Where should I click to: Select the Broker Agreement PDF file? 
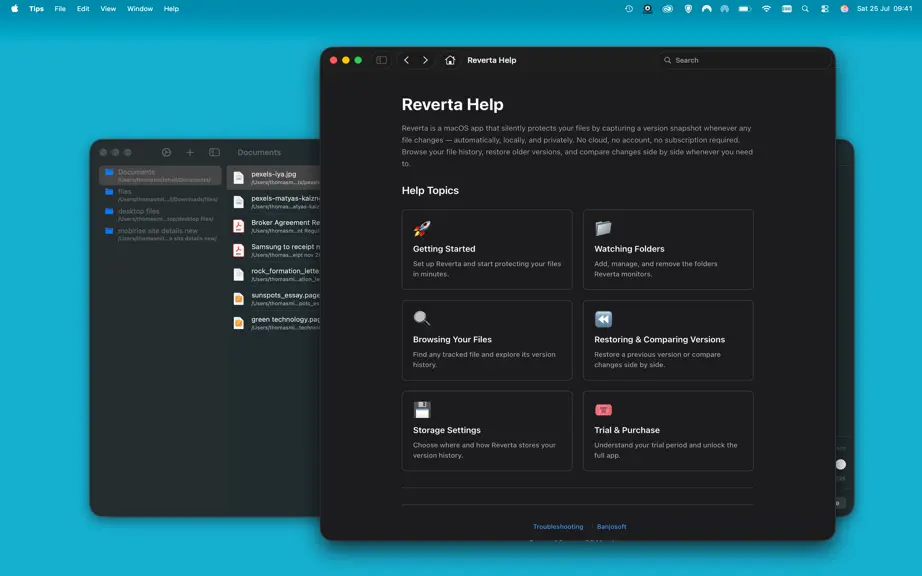pos(273,226)
